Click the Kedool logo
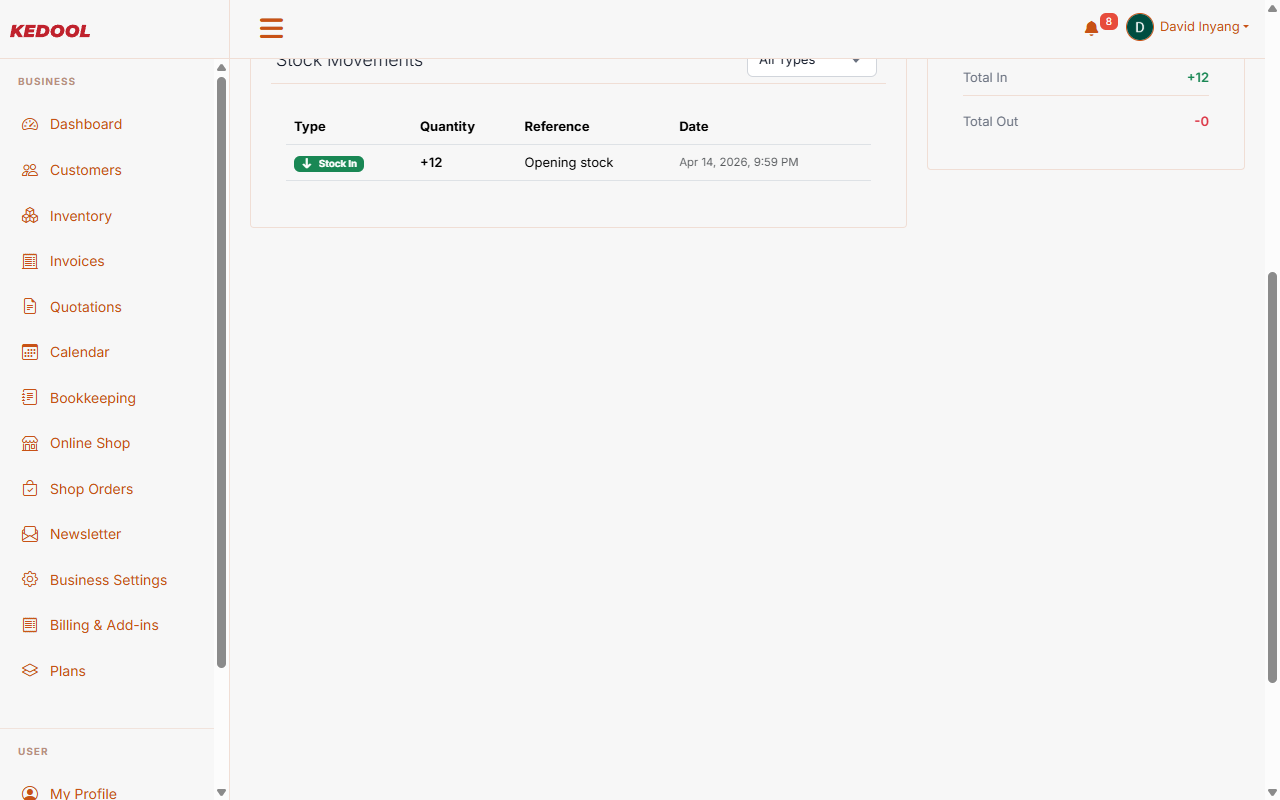Image resolution: width=1280 pixels, height=800 pixels. click(50, 31)
